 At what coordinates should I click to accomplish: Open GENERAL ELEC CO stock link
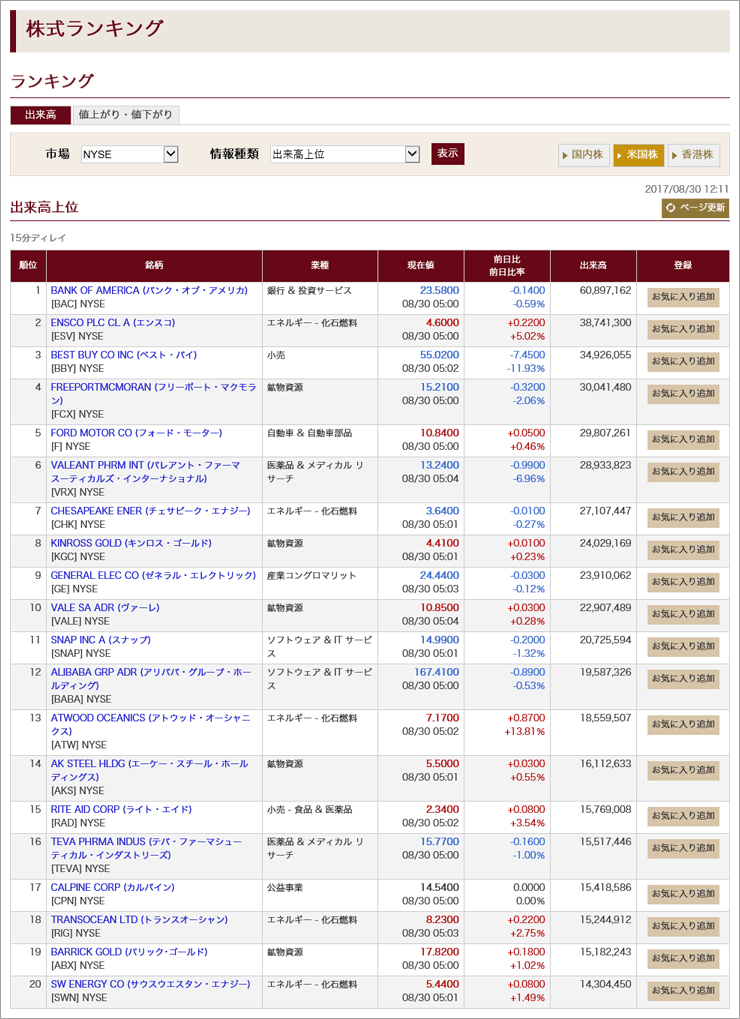[x=153, y=575]
